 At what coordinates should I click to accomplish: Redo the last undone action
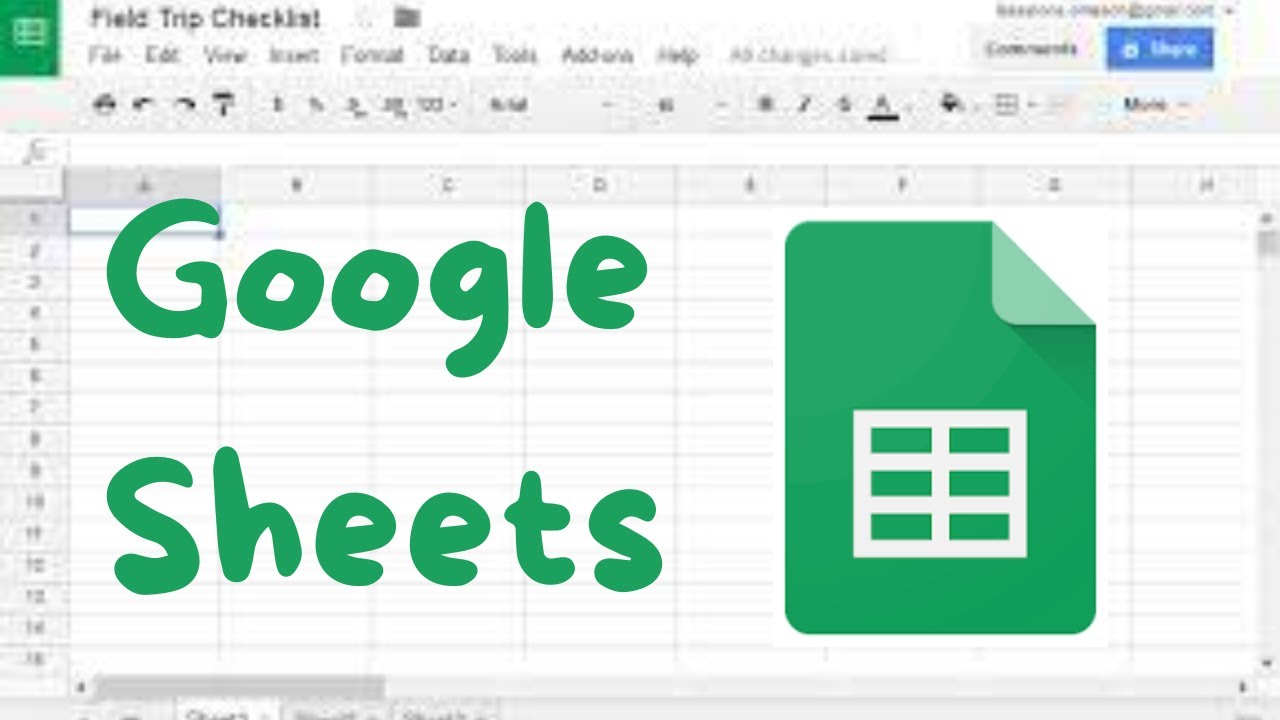184,104
